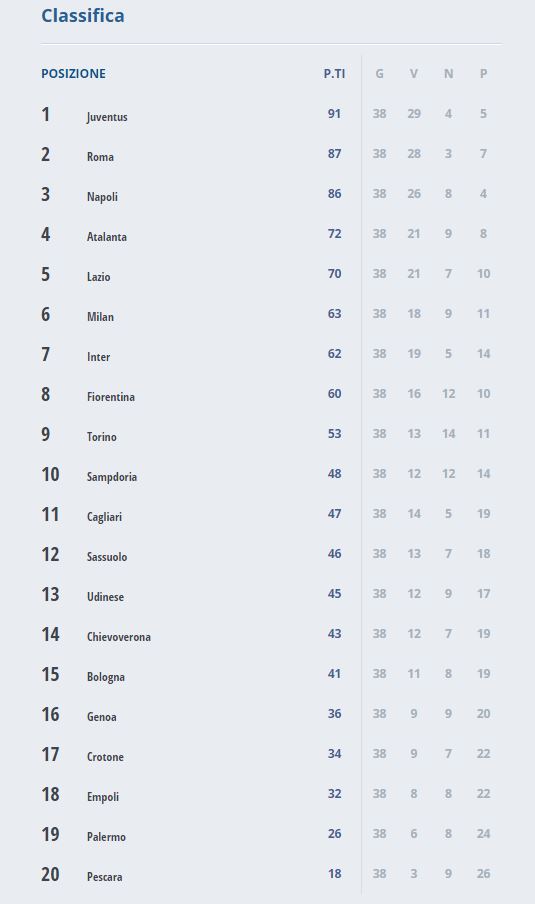Select Milan in the table
The height and width of the screenshot is (904, 535).
point(100,317)
